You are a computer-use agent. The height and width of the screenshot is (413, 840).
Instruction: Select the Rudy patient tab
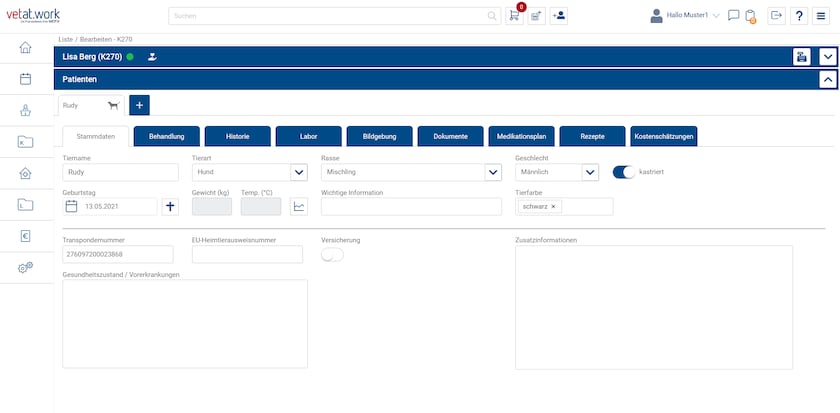click(91, 106)
